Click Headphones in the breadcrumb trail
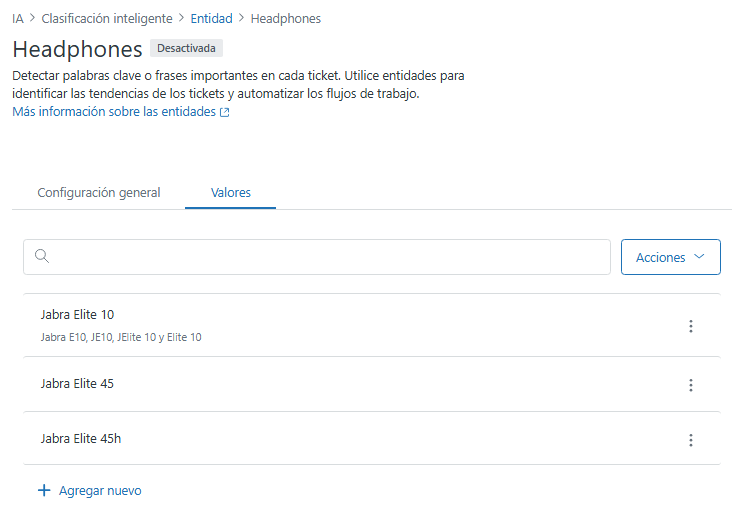Viewport: 735px width, 522px height. click(285, 19)
